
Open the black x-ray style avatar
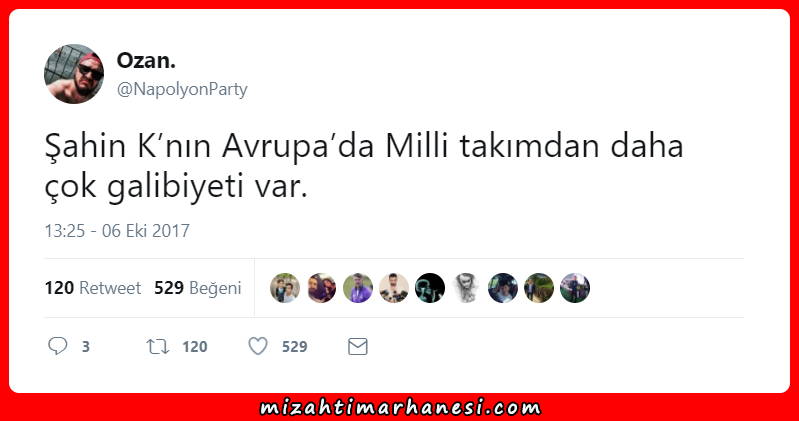(x=430, y=288)
